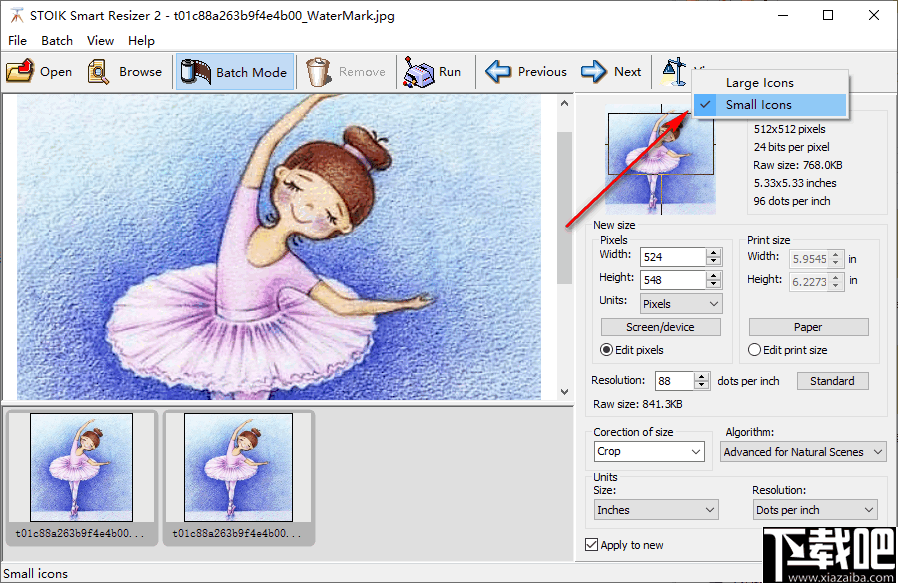The width and height of the screenshot is (898, 583).
Task: Click the Run robot icon
Action: 418,72
